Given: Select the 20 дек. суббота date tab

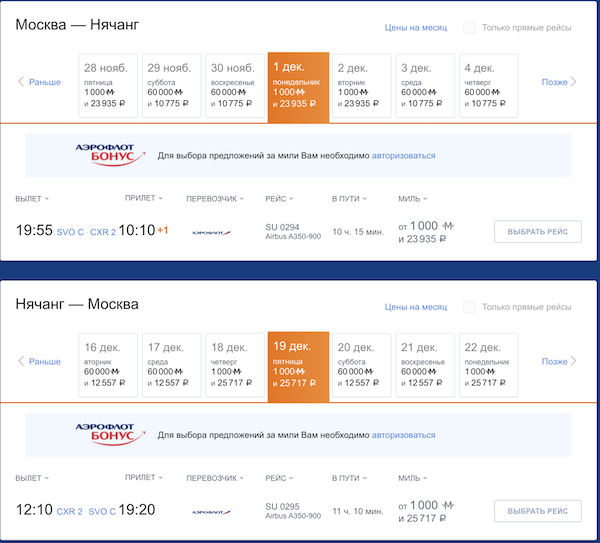Looking at the screenshot, I should click(361, 364).
